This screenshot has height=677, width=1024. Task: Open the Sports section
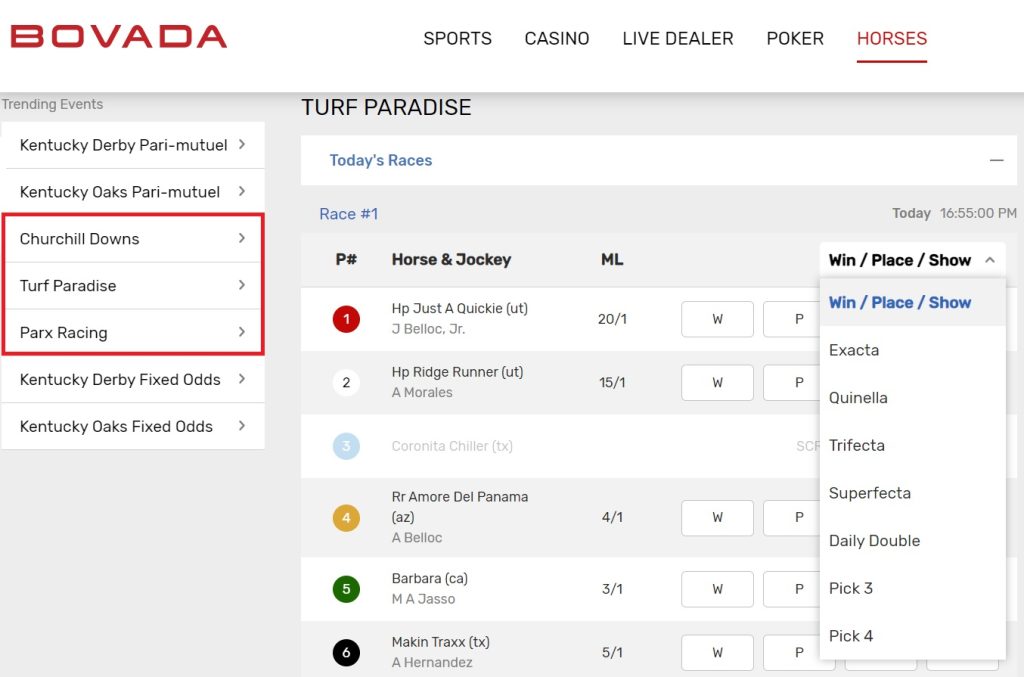[x=457, y=39]
